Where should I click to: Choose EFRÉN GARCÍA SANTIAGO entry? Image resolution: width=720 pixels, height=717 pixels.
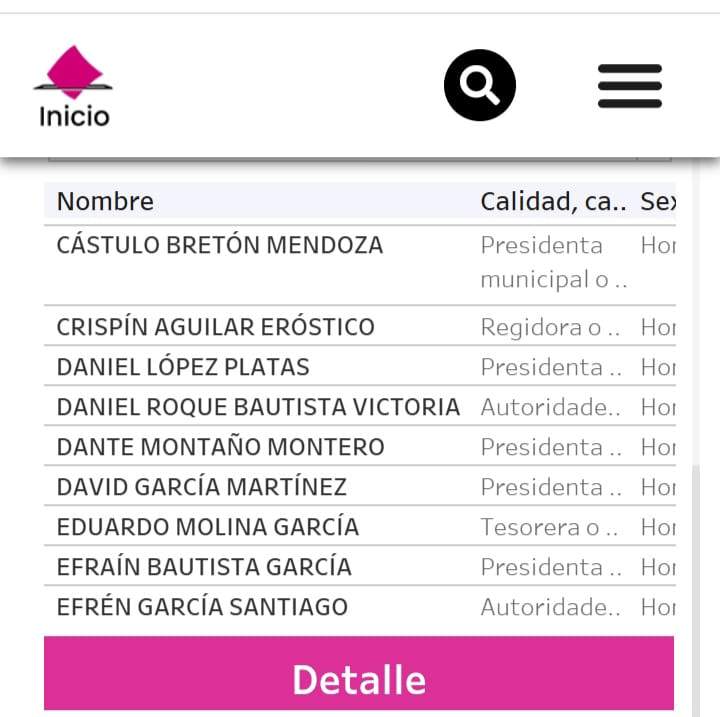(x=202, y=607)
